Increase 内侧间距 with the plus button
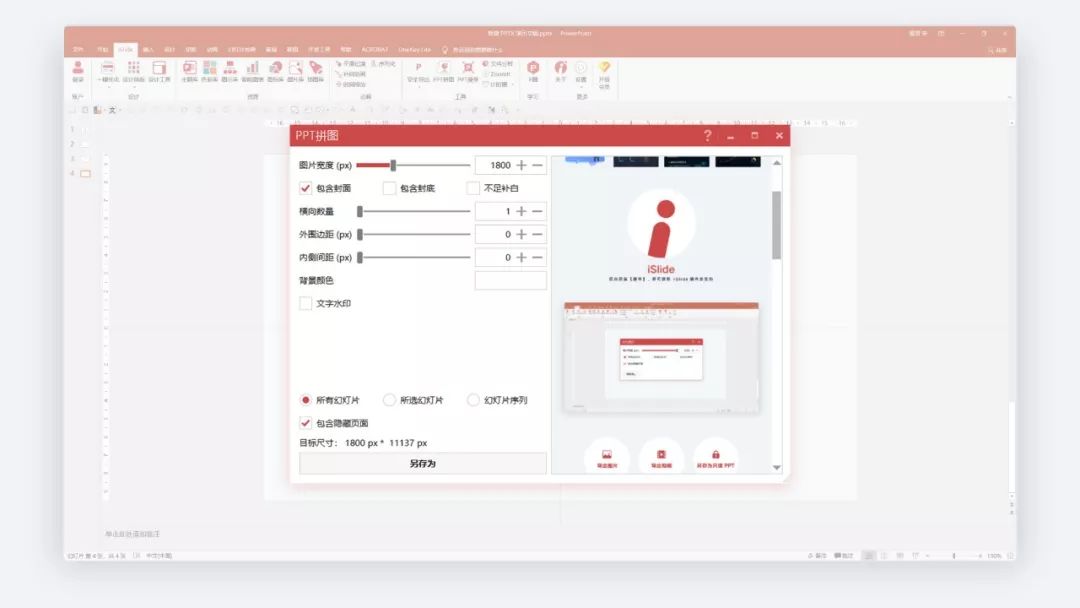1080x608 pixels. (x=521, y=258)
